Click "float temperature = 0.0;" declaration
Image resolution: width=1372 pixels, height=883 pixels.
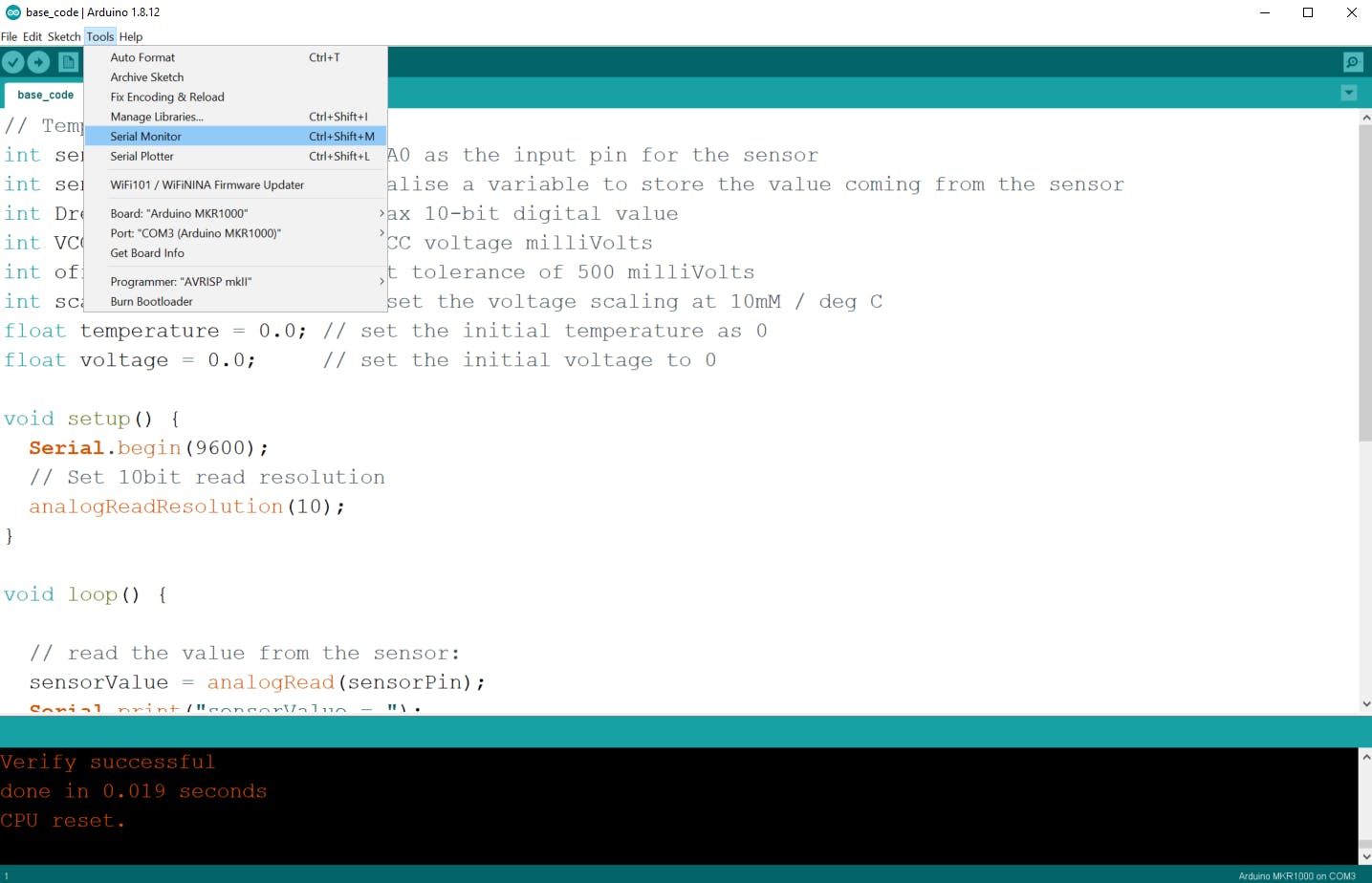[156, 331]
